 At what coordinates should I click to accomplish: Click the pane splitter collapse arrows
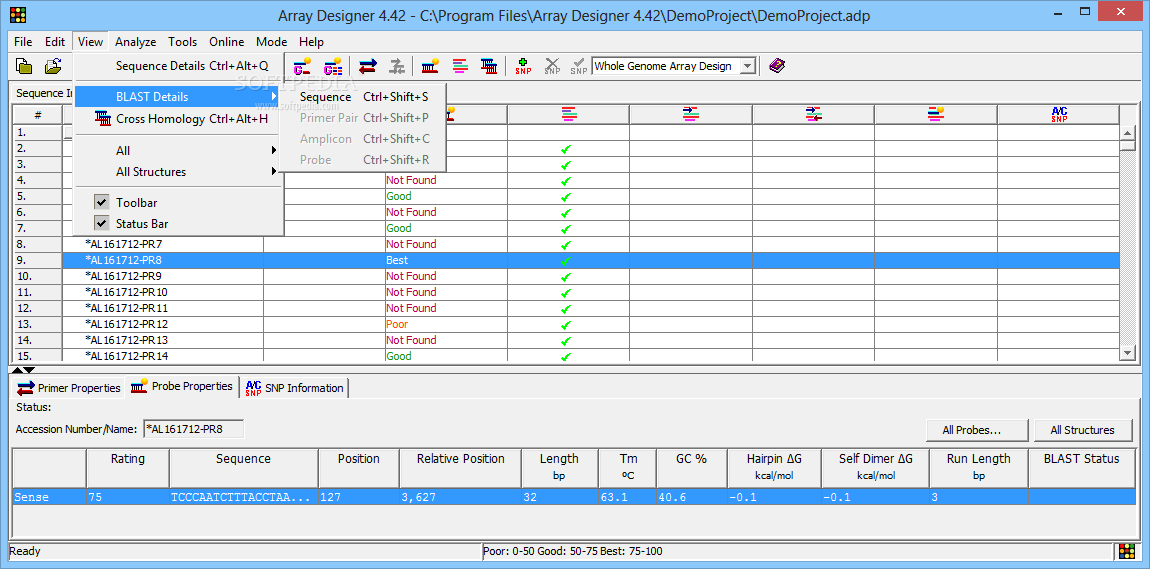coord(23,370)
